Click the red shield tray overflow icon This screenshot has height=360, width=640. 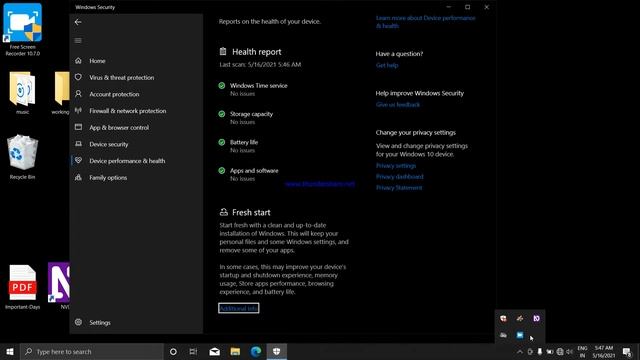tap(503, 318)
